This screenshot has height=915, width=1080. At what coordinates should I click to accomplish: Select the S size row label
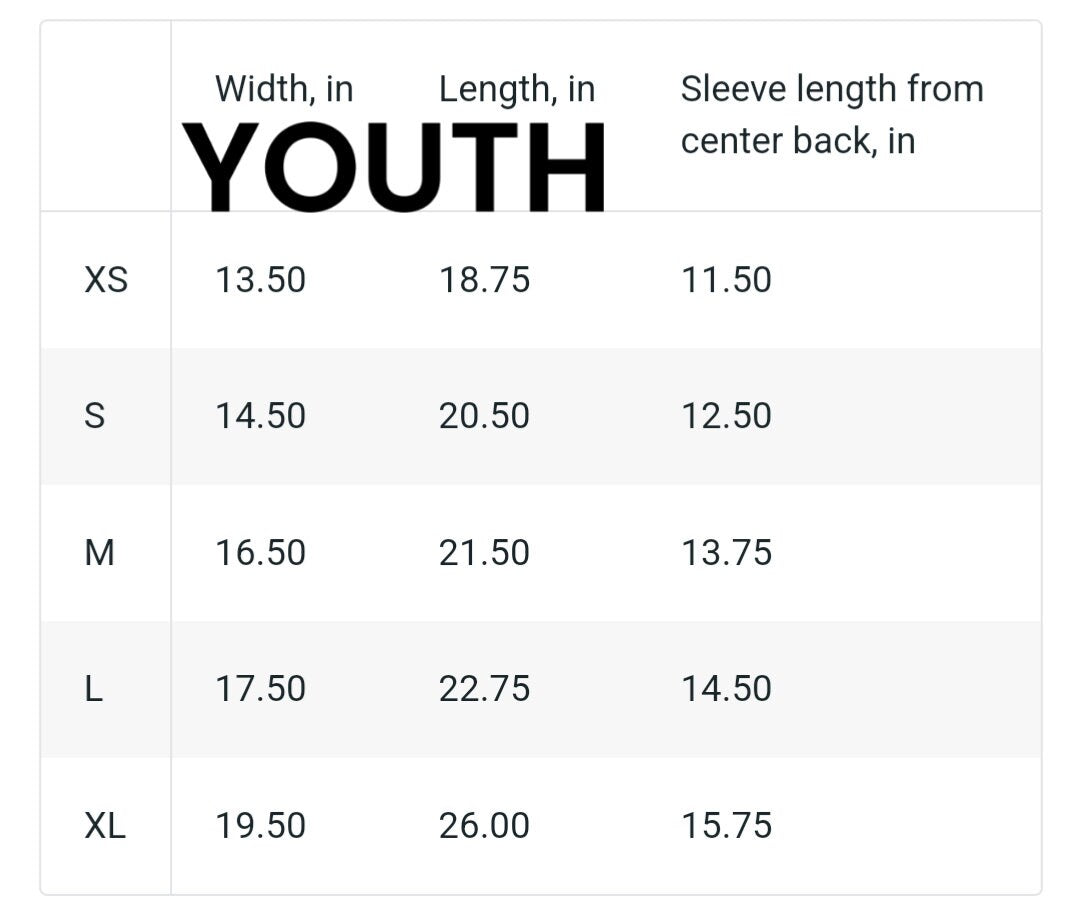[x=94, y=415]
